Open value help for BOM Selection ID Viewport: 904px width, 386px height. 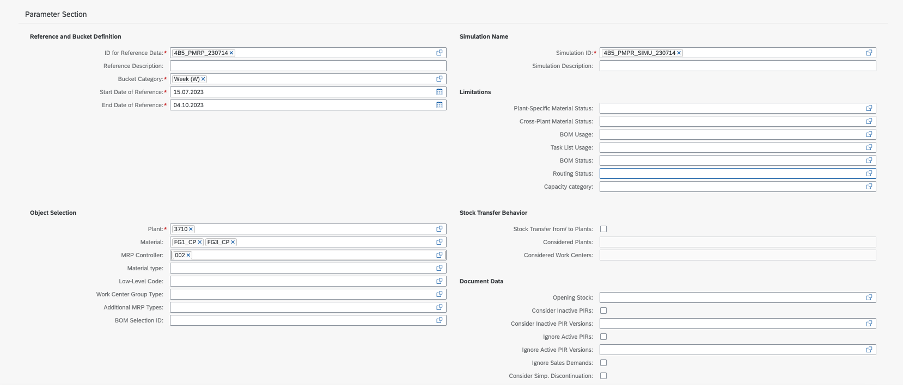[439, 320]
